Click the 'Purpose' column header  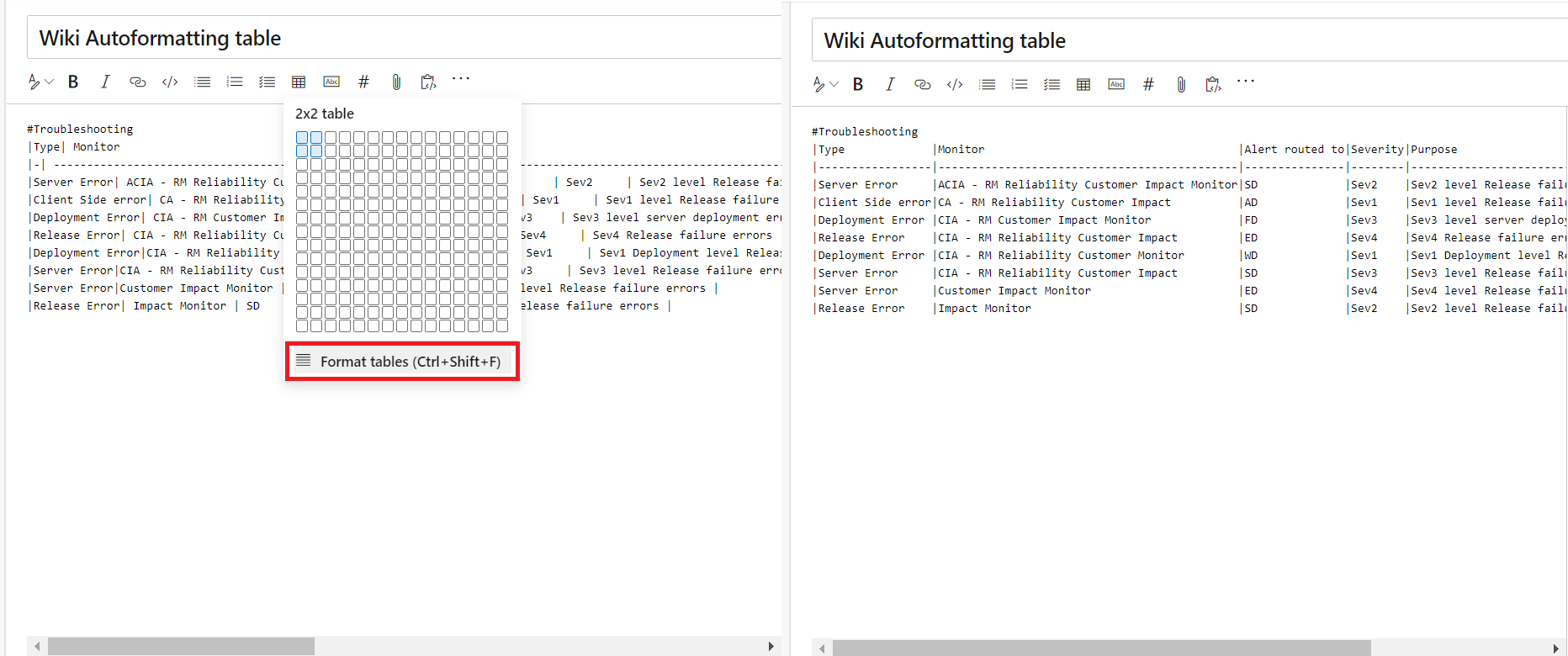point(1433,149)
